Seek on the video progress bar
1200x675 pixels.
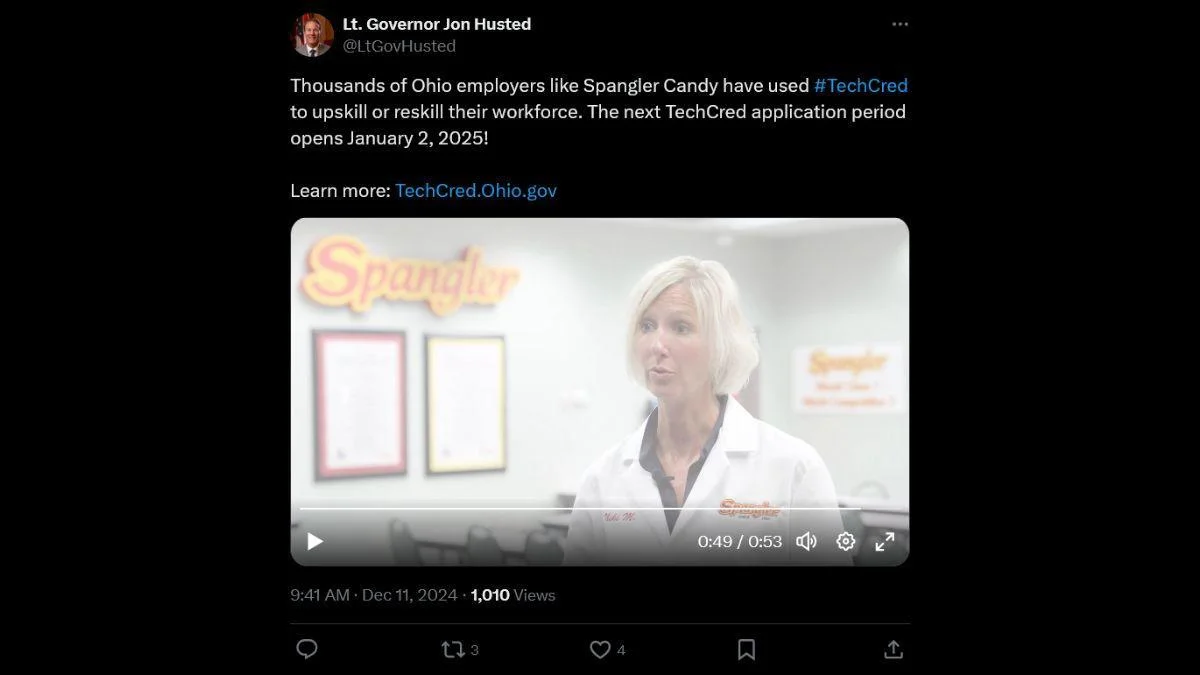pos(580,509)
